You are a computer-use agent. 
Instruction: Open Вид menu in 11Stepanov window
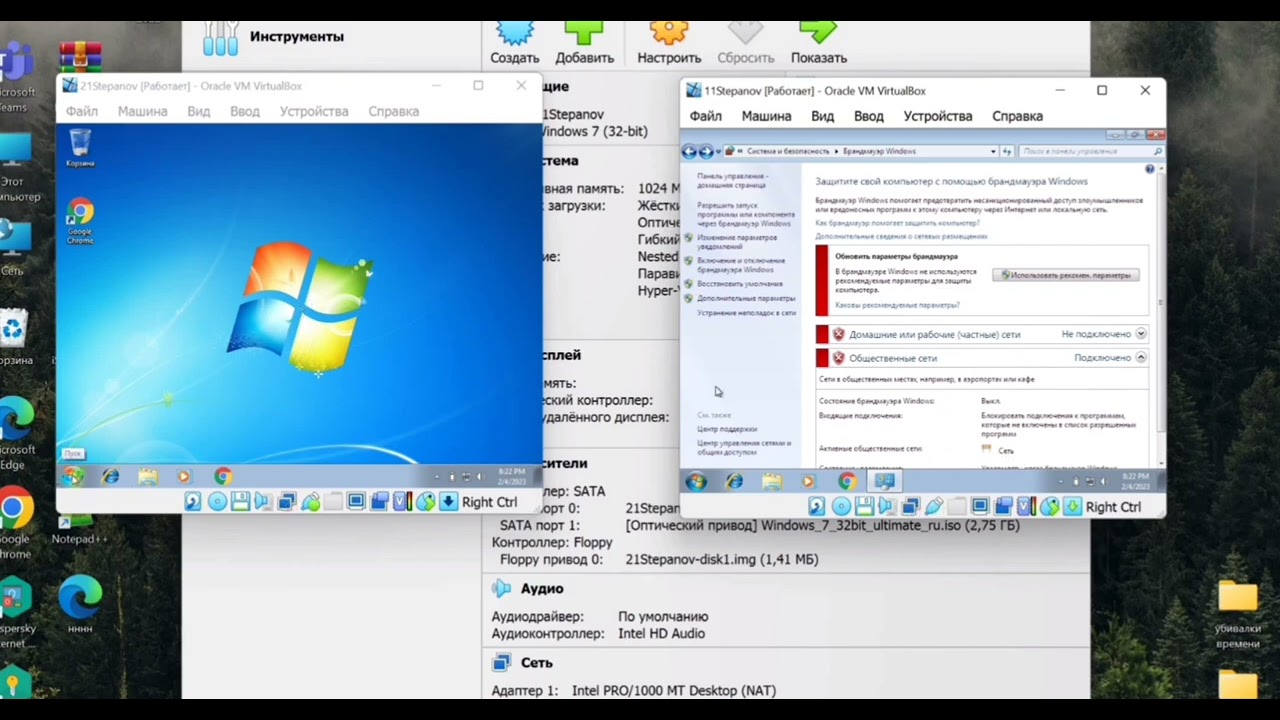click(x=822, y=116)
